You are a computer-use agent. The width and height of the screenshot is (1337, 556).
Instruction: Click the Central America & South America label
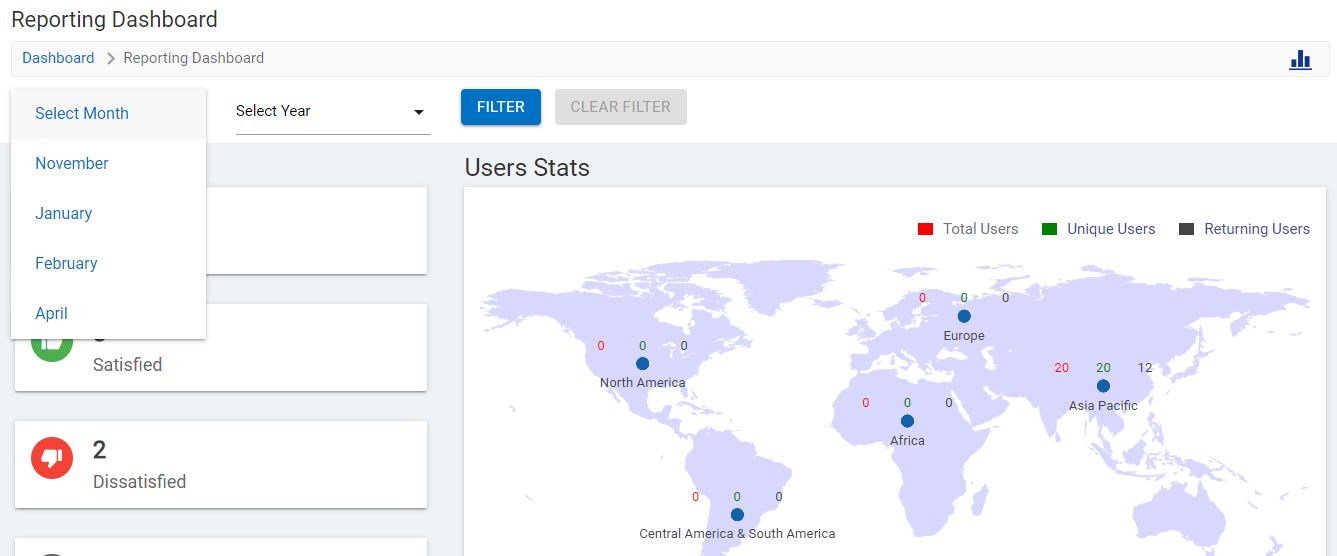point(737,534)
